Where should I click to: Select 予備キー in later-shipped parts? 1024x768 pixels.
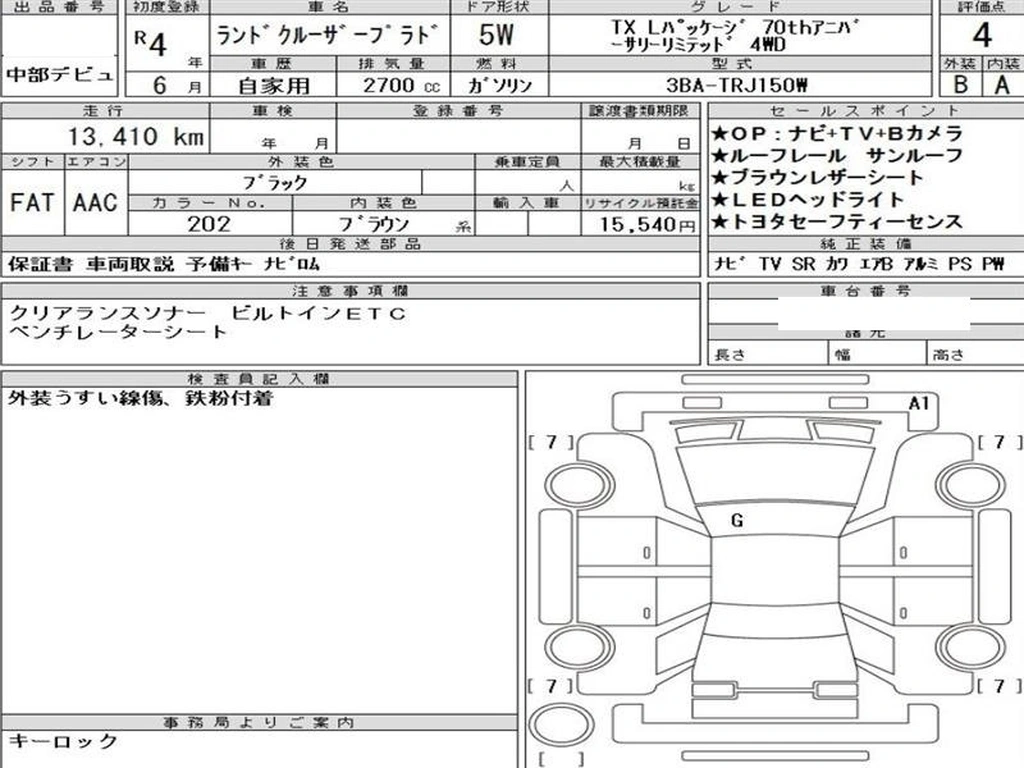click(219, 264)
